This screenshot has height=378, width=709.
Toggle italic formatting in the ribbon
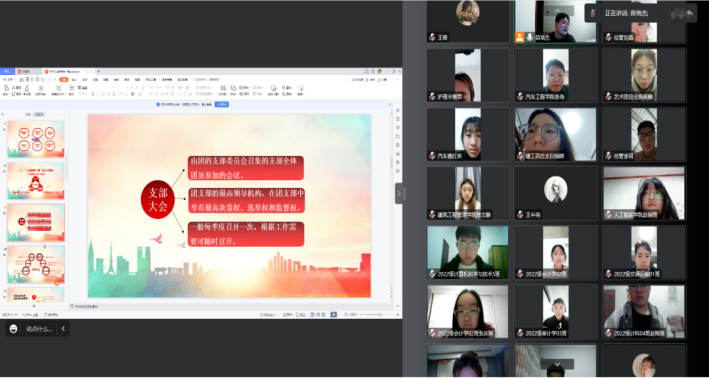pyautogui.click(x=98, y=94)
